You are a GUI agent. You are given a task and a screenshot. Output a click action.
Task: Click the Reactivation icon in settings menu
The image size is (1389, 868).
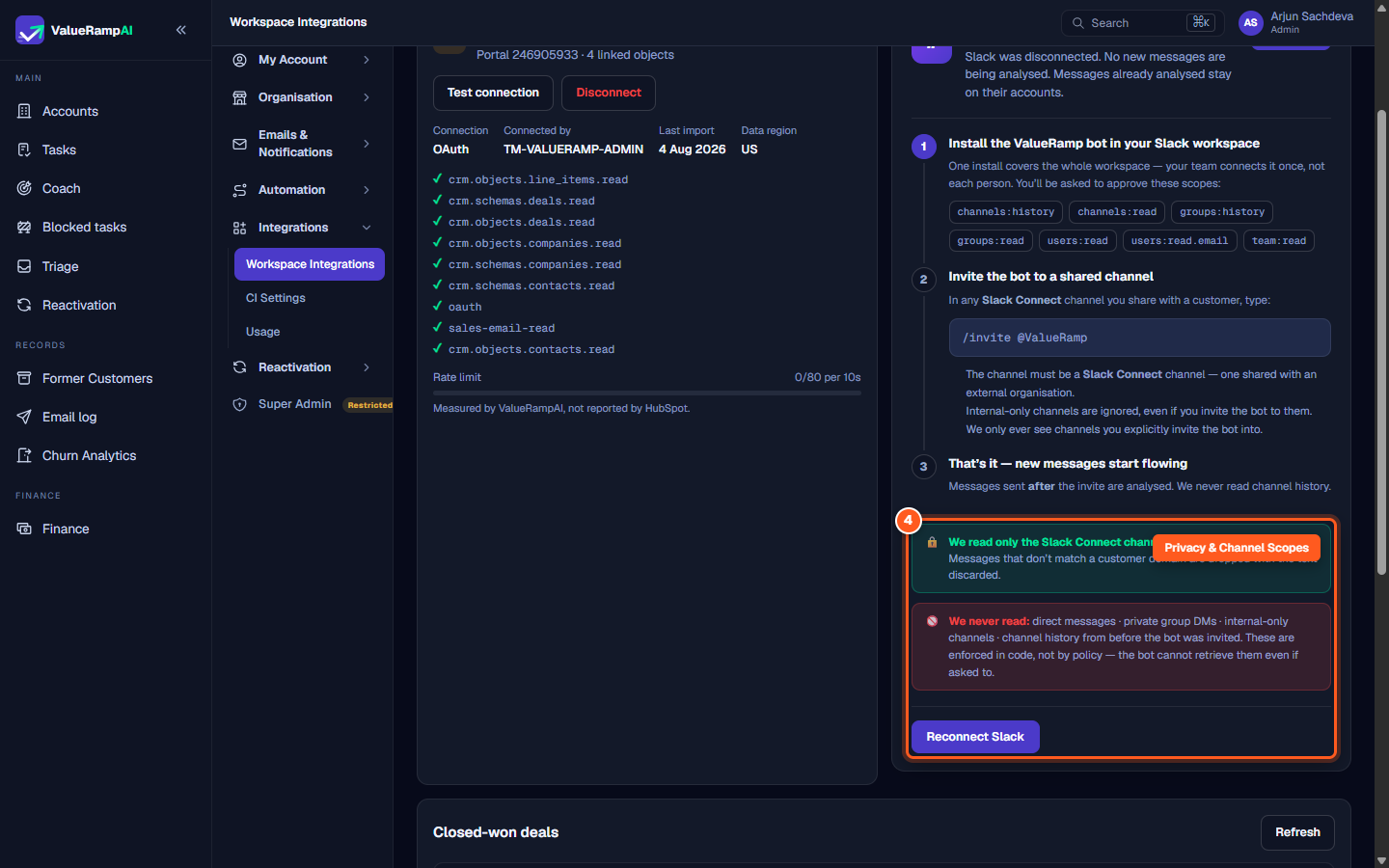tap(239, 367)
